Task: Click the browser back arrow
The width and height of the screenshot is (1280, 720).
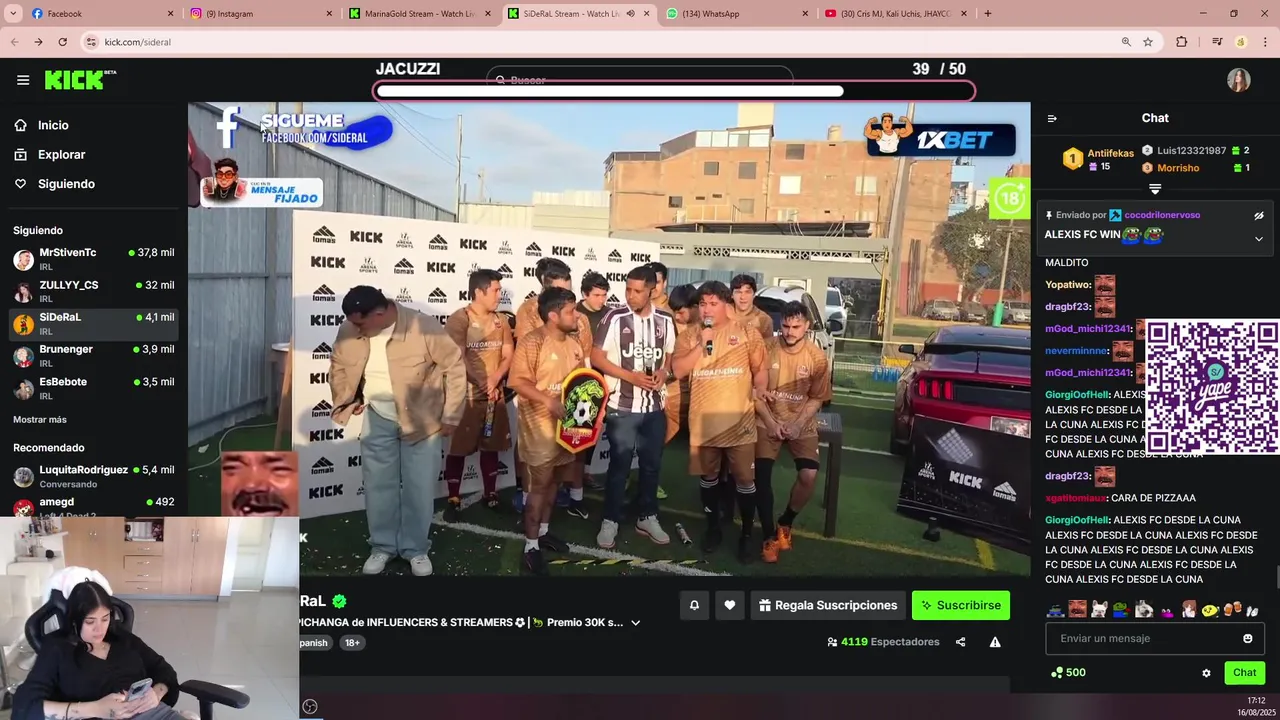Action: 15,42
